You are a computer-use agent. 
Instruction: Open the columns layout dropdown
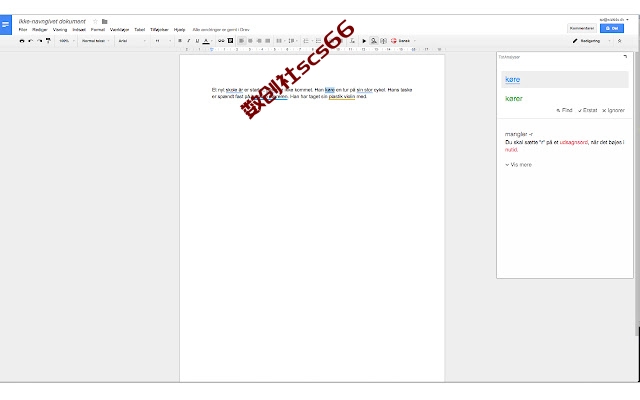pyautogui.click(x=280, y=41)
